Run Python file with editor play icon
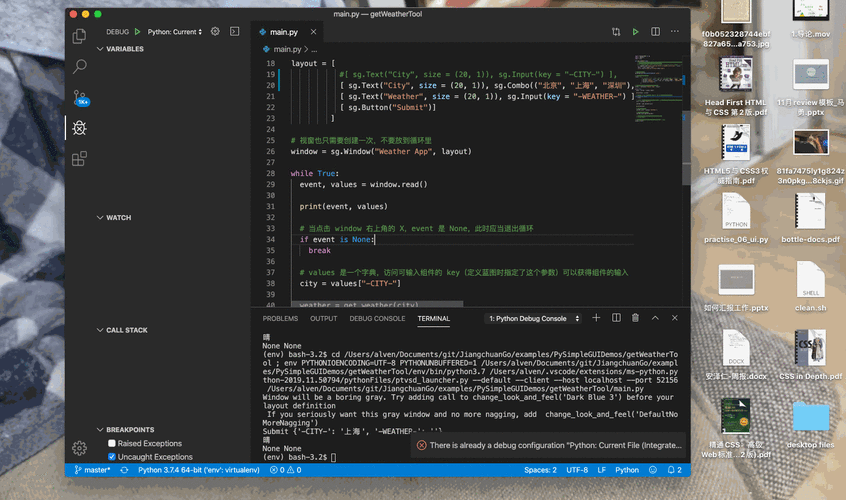846x500 pixels. [x=636, y=32]
